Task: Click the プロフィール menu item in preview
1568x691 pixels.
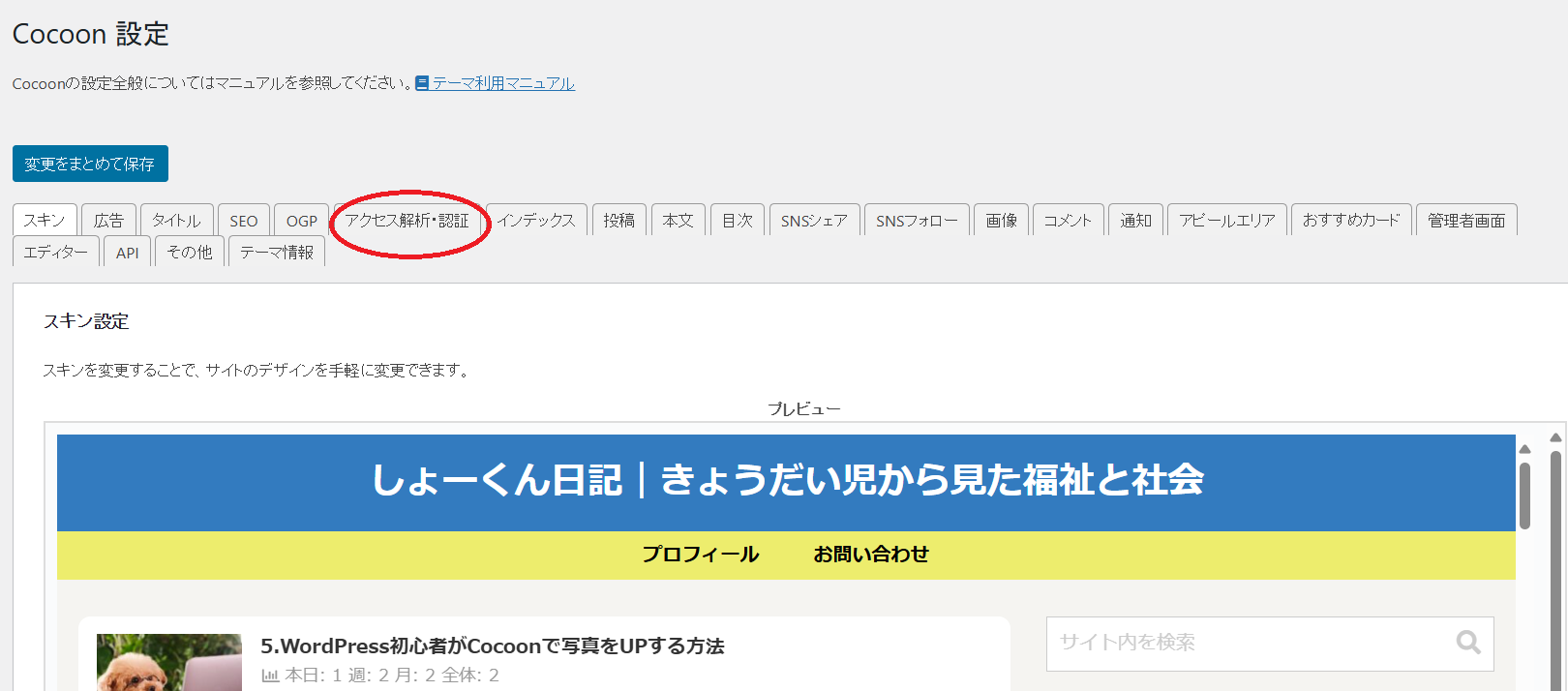Action: (700, 555)
